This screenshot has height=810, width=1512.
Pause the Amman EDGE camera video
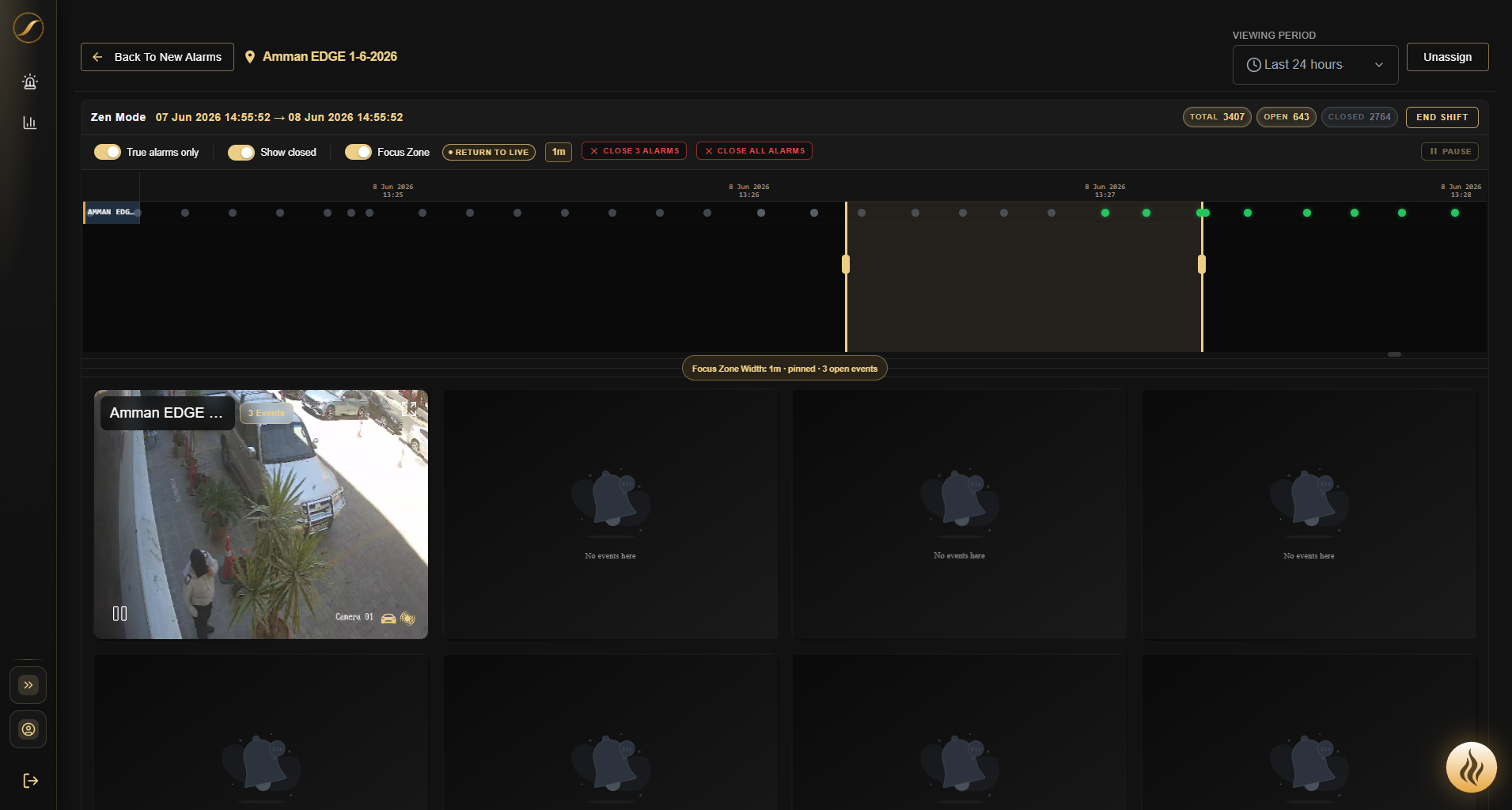pos(119,613)
